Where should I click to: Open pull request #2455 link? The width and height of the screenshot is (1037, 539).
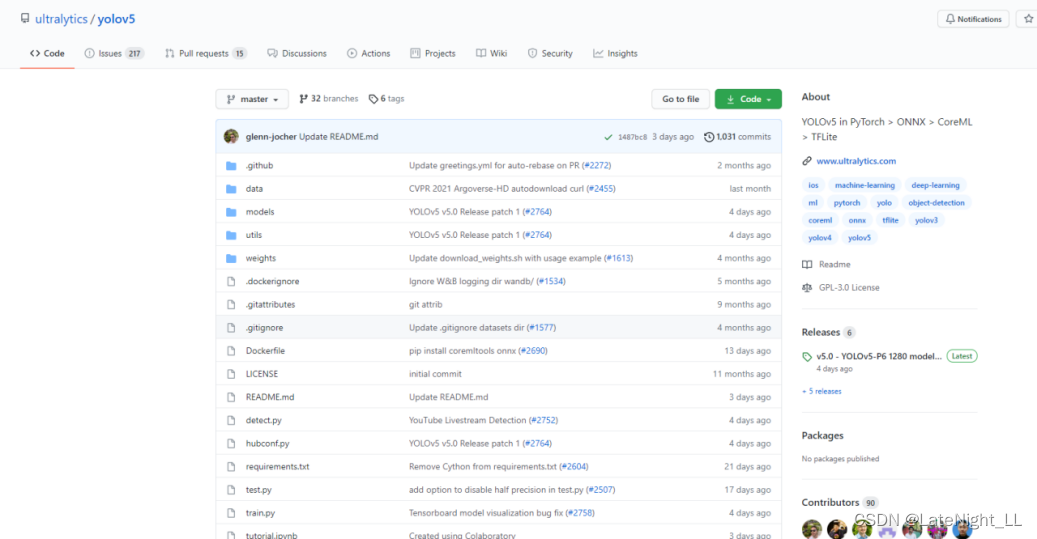click(601, 189)
